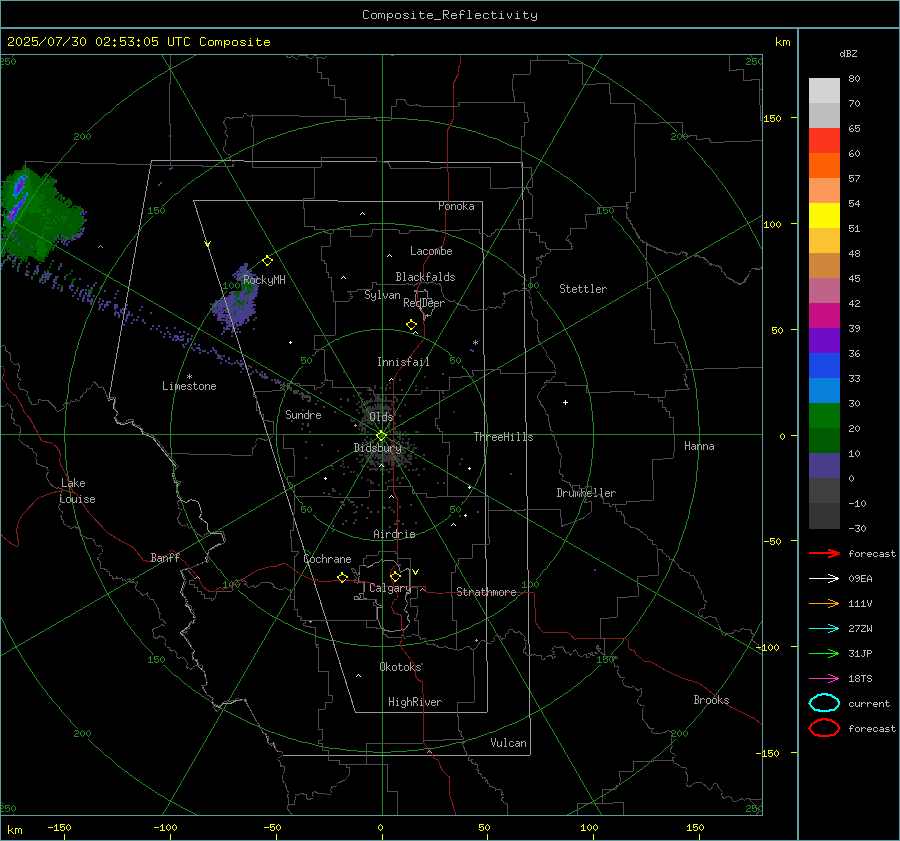Click the red forecast ellipse legend icon
900x841 pixels.
click(824, 728)
